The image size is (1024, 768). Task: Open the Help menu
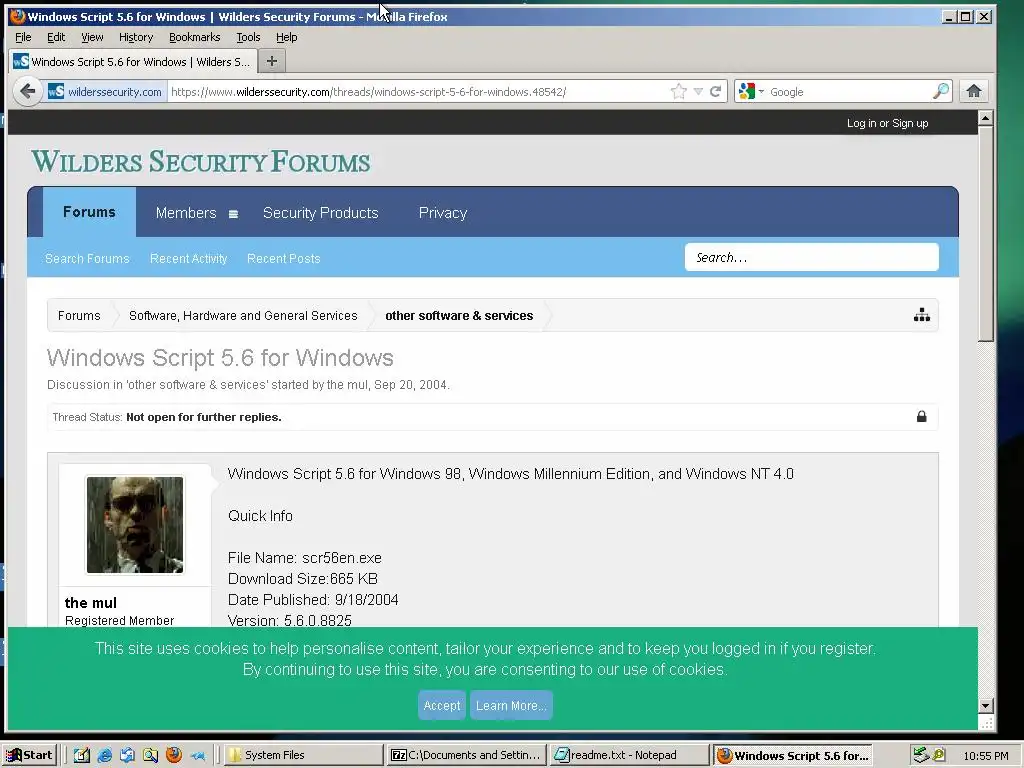point(286,37)
